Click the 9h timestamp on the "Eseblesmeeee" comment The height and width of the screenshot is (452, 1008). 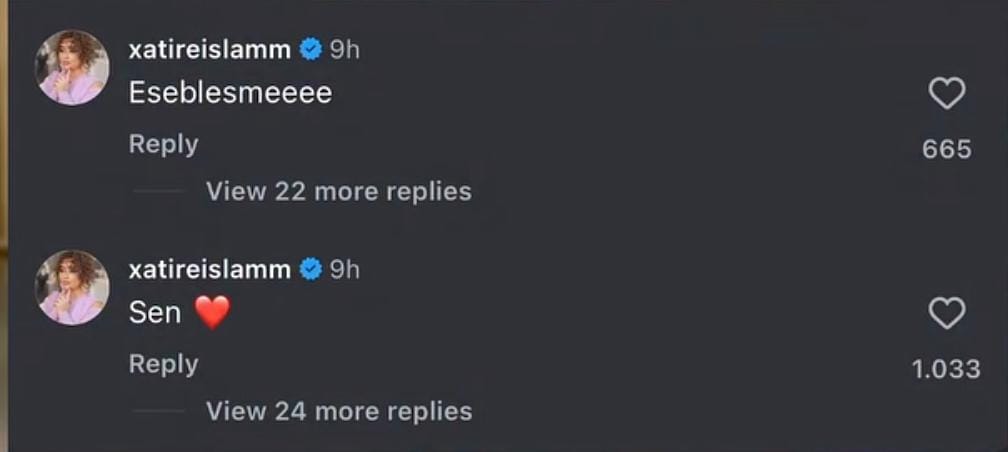pos(344,49)
